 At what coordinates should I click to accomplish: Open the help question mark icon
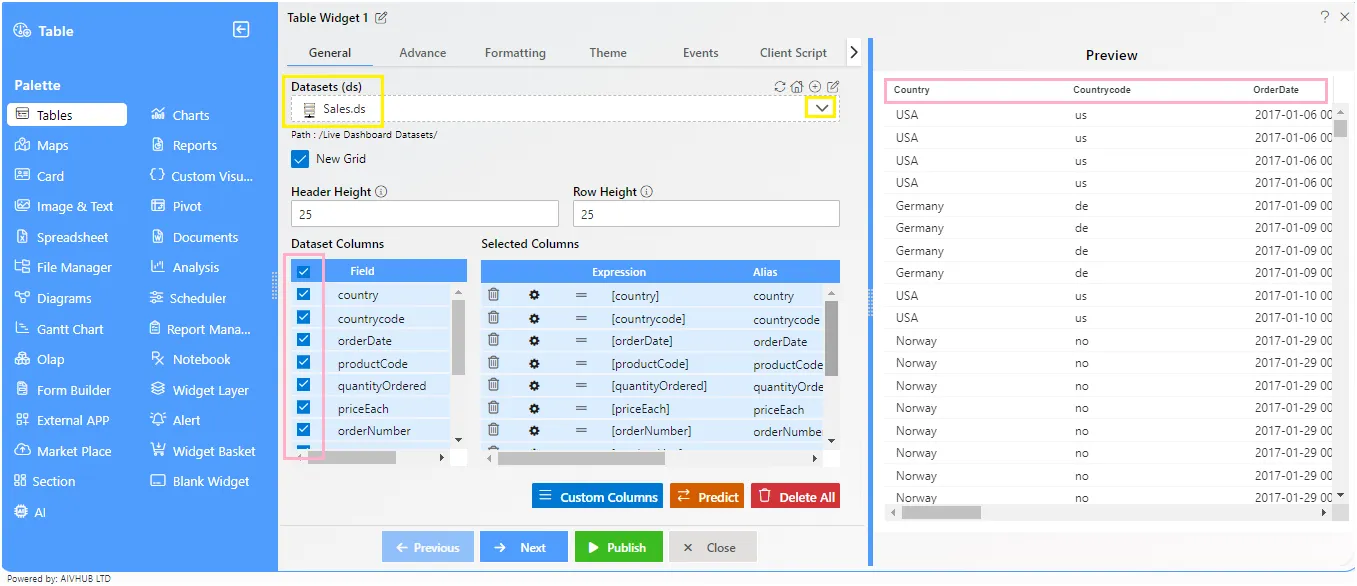[1324, 17]
